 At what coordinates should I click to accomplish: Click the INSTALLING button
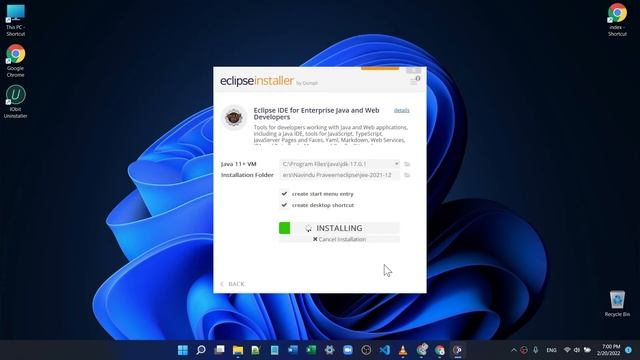click(x=339, y=228)
